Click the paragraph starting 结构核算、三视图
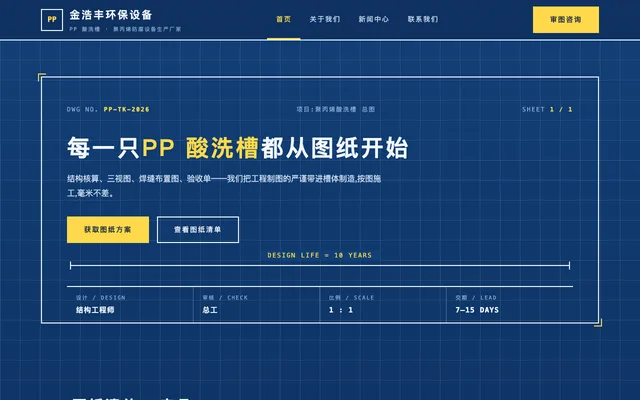 coord(224,186)
